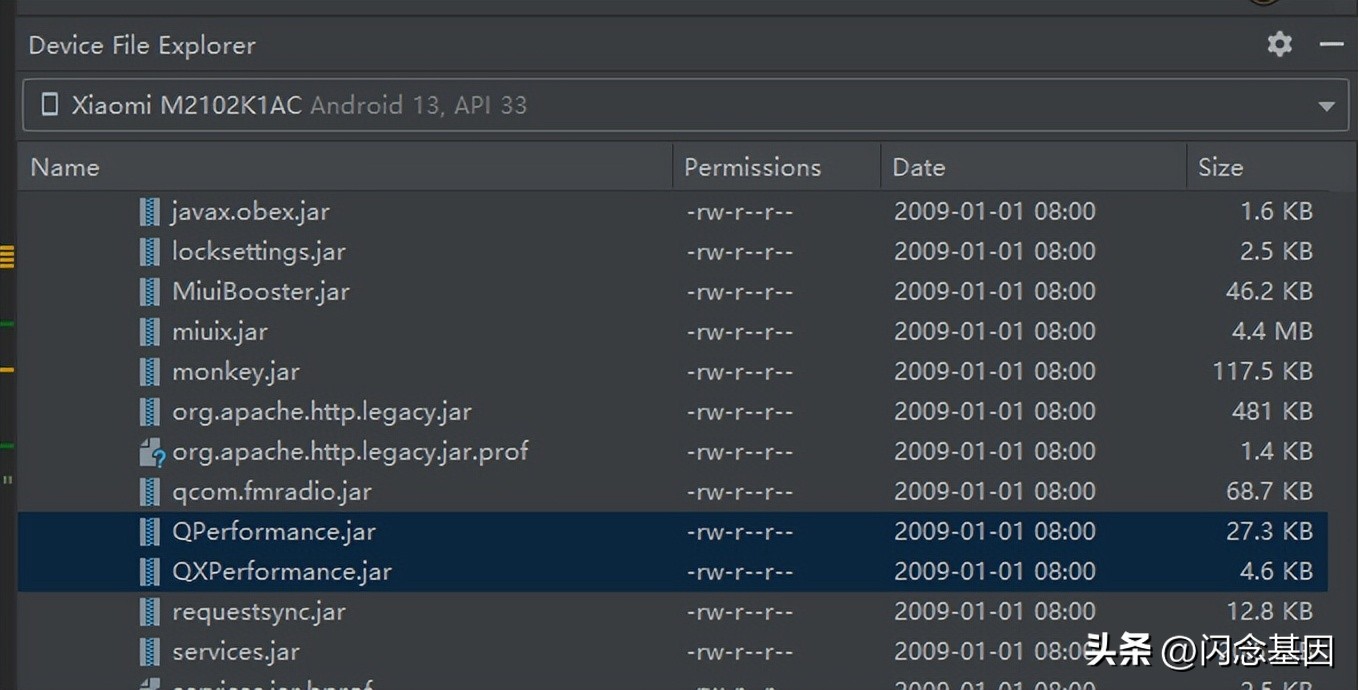
Task: Select the monkey.jar file row
Action: pyautogui.click(x=236, y=372)
